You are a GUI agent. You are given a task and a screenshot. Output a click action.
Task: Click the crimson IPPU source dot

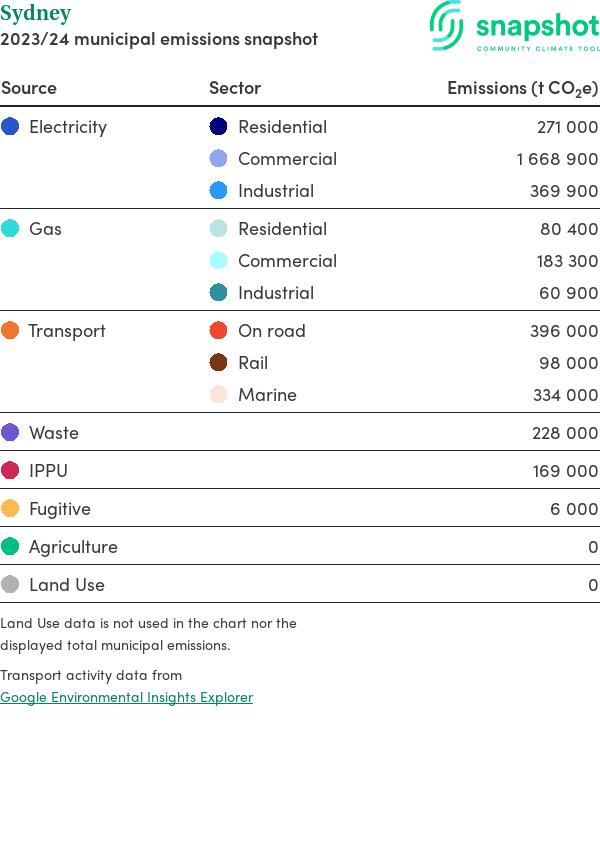10,471
